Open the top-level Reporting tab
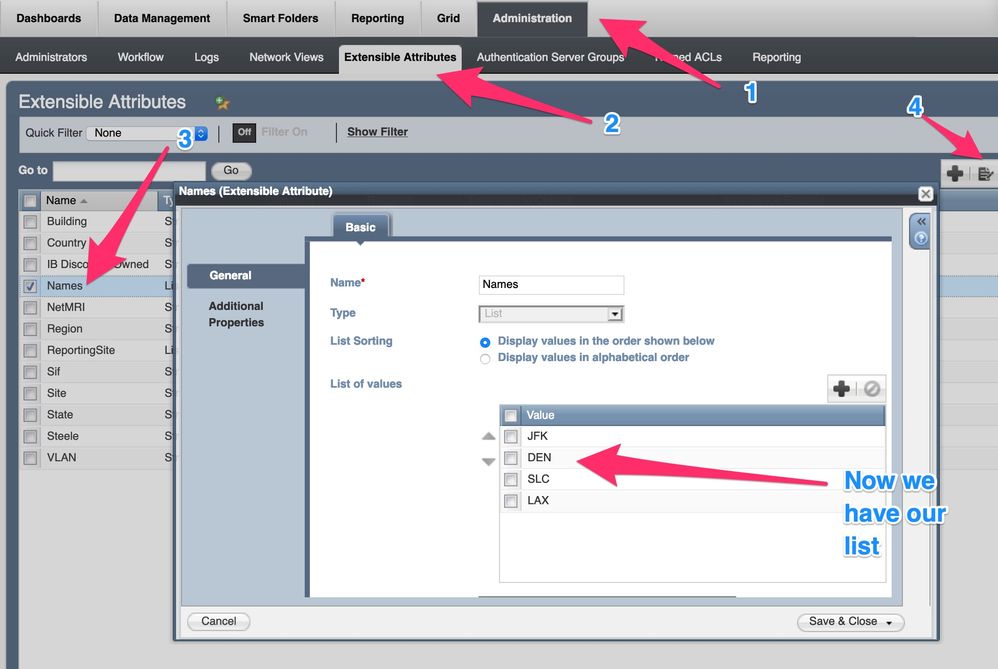The image size is (998, 669). pos(377,18)
